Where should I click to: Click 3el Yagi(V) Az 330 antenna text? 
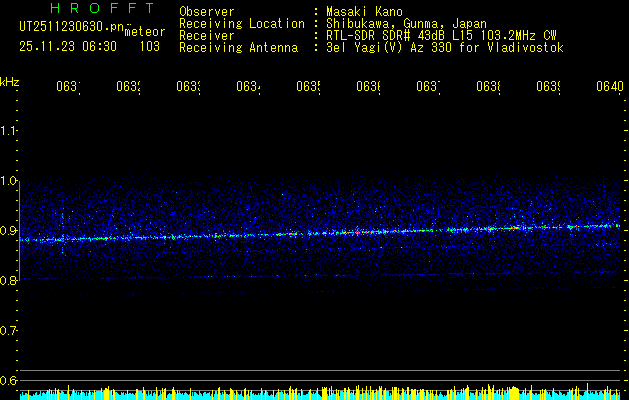point(445,48)
